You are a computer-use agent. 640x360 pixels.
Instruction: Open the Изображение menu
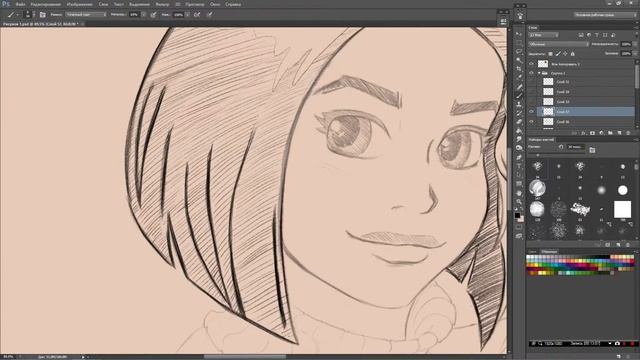coord(80,4)
